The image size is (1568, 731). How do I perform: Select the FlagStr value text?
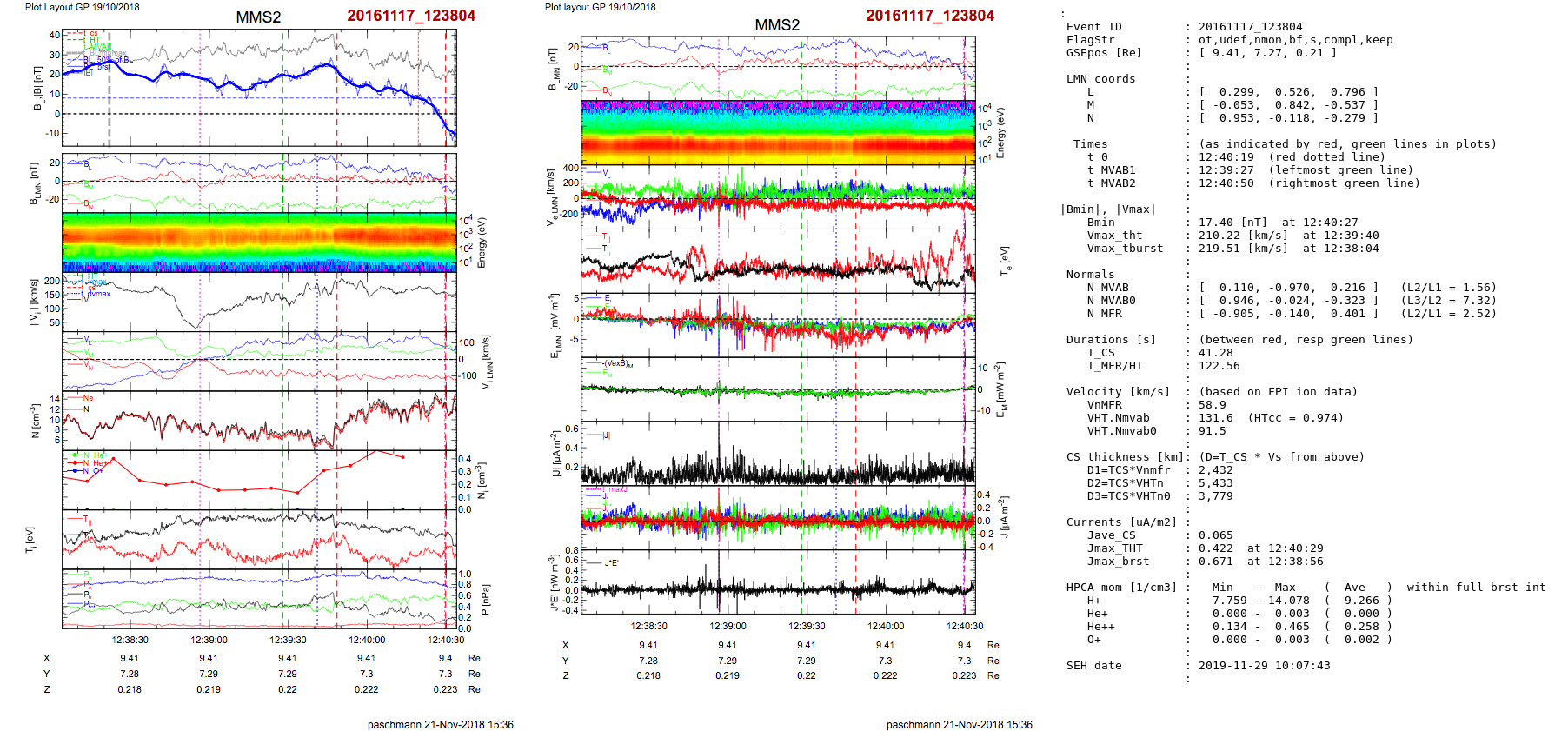click(x=1295, y=40)
